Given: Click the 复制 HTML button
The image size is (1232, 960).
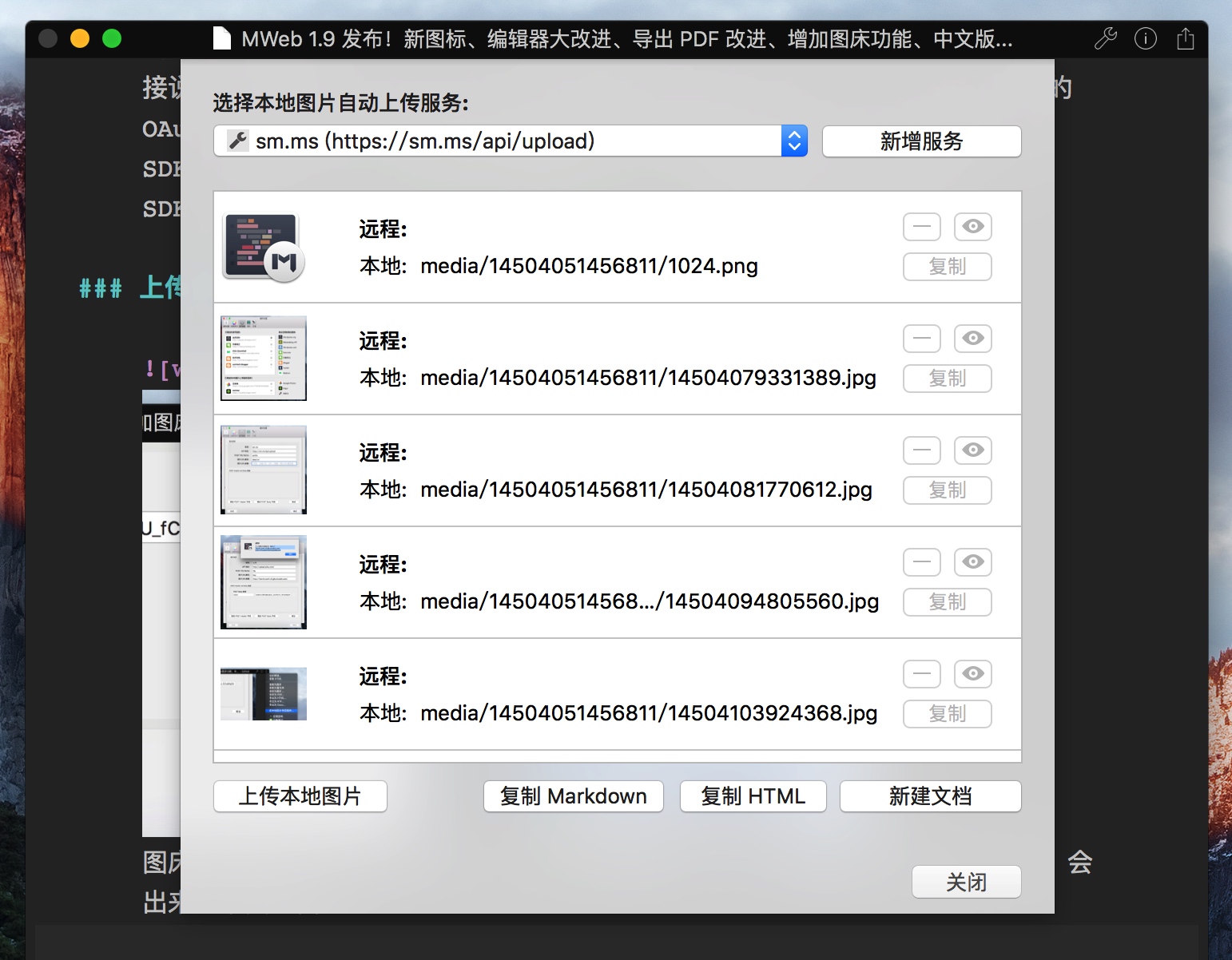Looking at the screenshot, I should (x=753, y=796).
